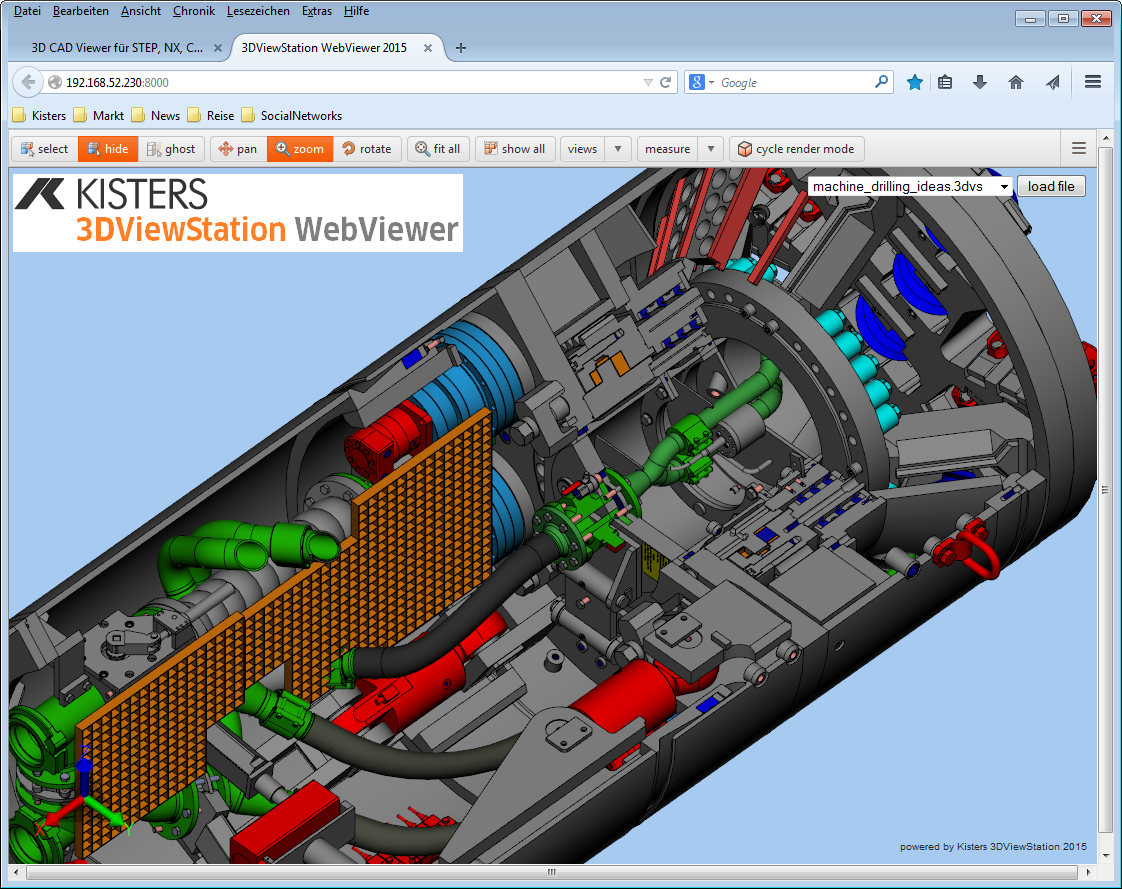Viewport: 1122px width, 889px height.
Task: Open the address bar history dropdown
Action: tap(648, 82)
